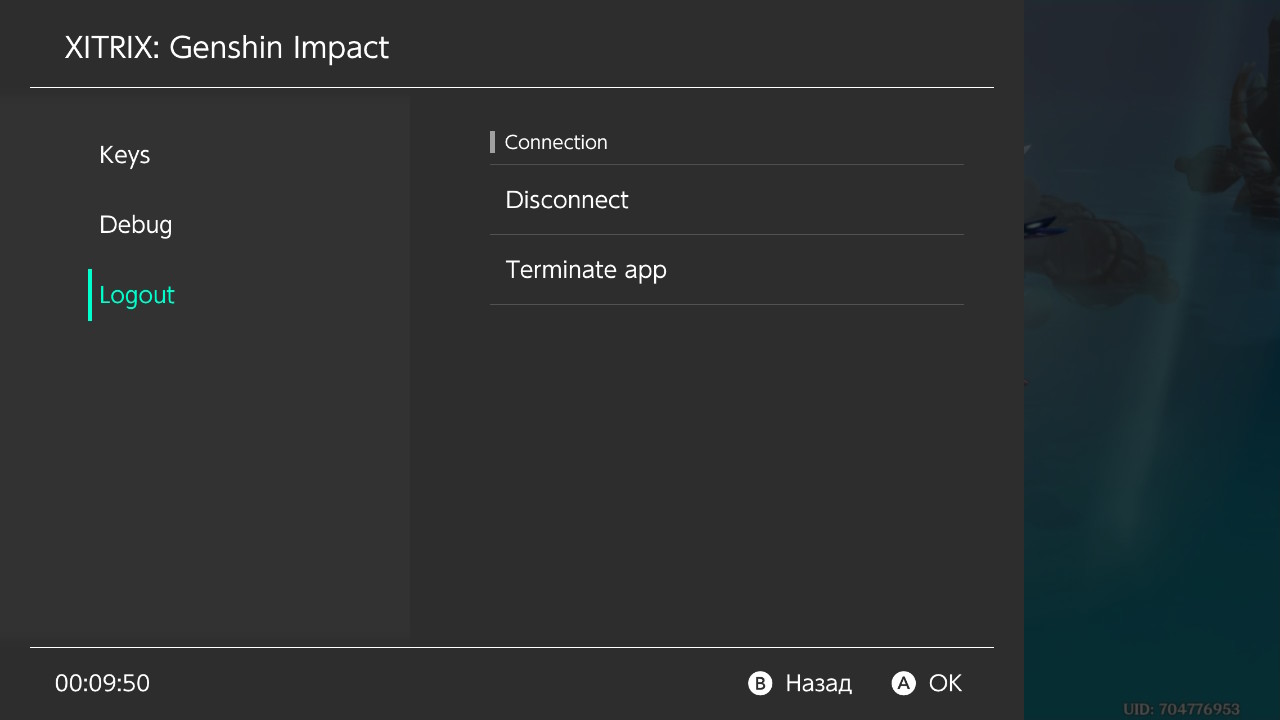Viewport: 1280px width, 720px height.
Task: Click the 00:09:50 timer display
Action: coord(102,683)
